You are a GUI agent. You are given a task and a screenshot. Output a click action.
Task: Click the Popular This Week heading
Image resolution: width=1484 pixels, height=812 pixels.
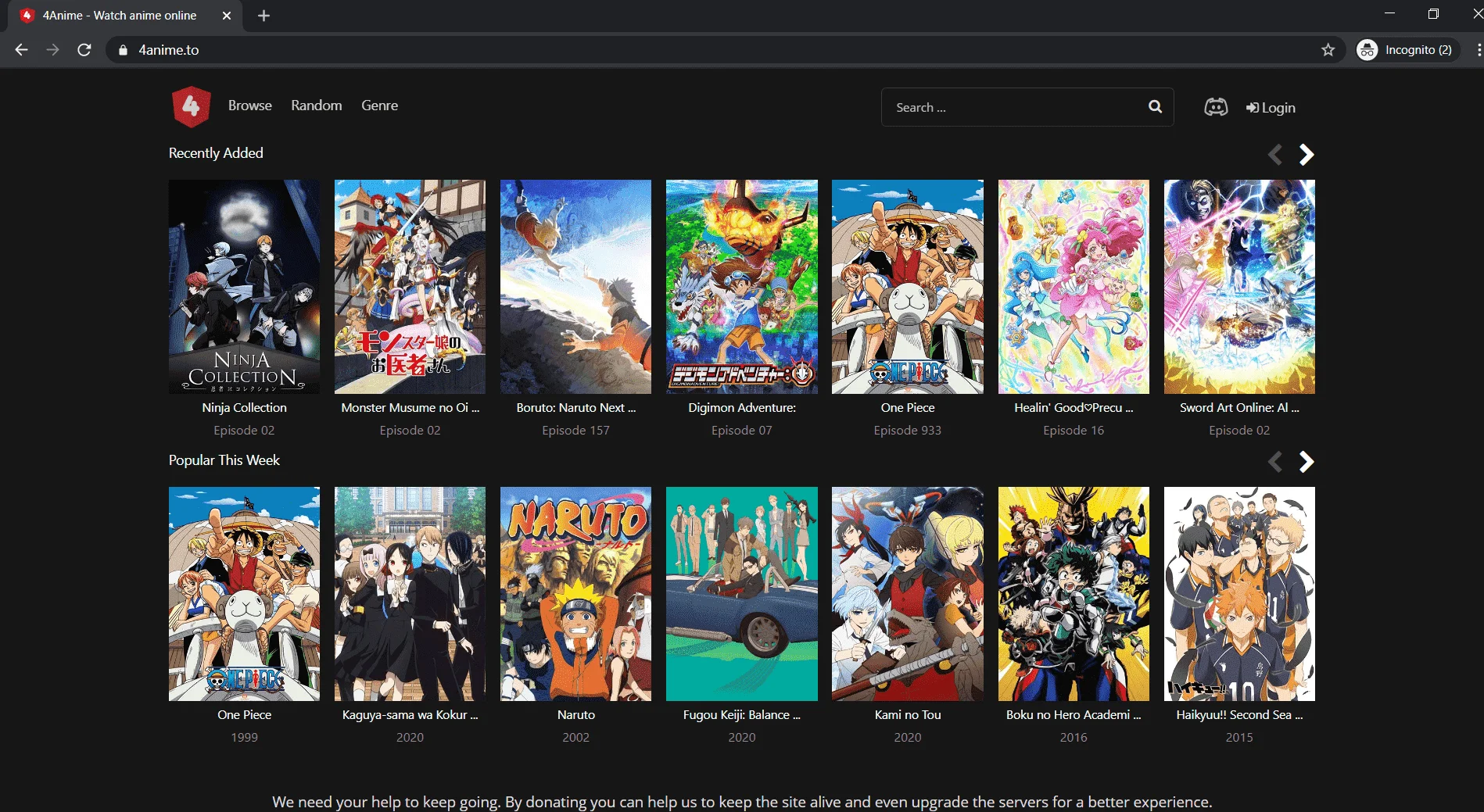[224, 460]
